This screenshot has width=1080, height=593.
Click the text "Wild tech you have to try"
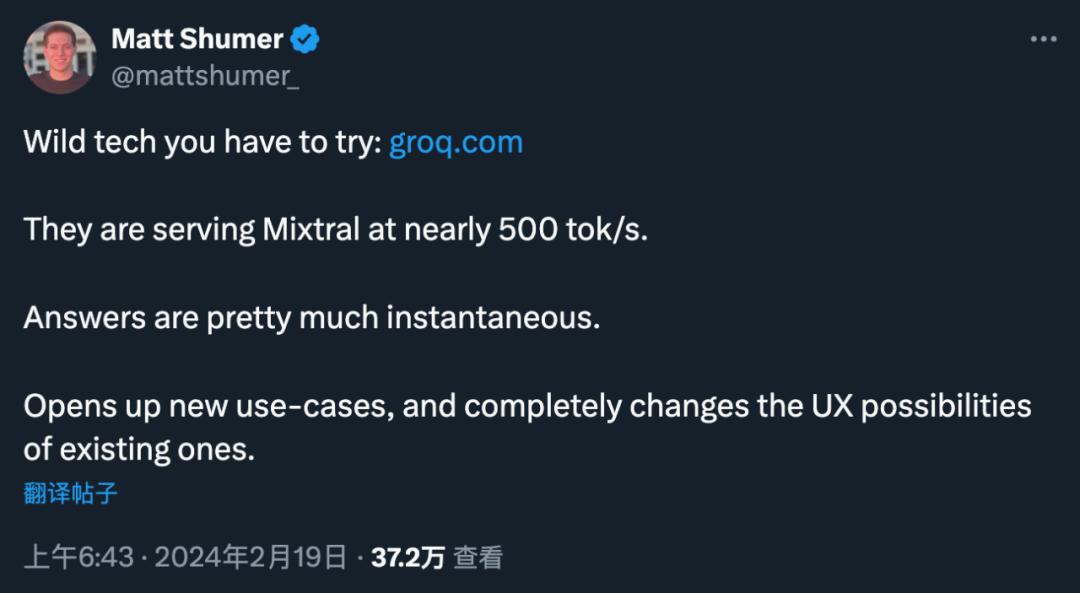click(x=200, y=142)
